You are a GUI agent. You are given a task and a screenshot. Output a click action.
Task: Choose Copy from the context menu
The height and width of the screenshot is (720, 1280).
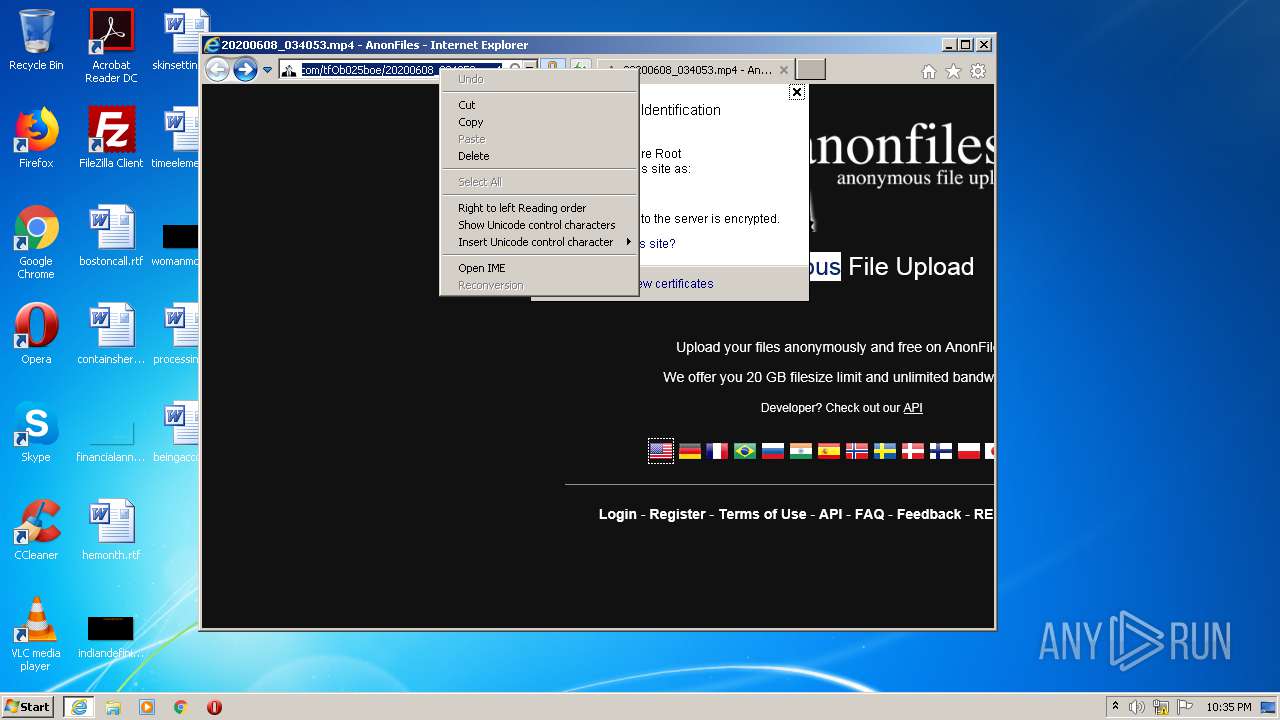470,122
